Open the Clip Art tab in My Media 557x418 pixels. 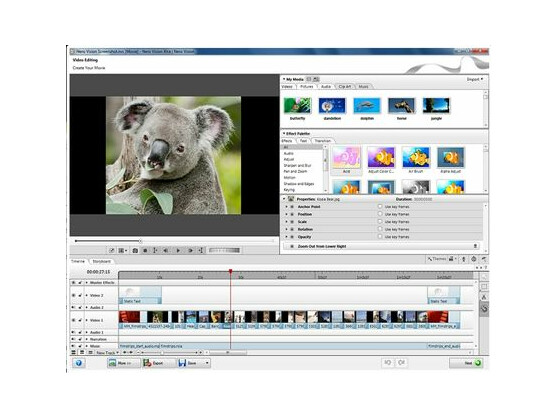pyautogui.click(x=345, y=86)
